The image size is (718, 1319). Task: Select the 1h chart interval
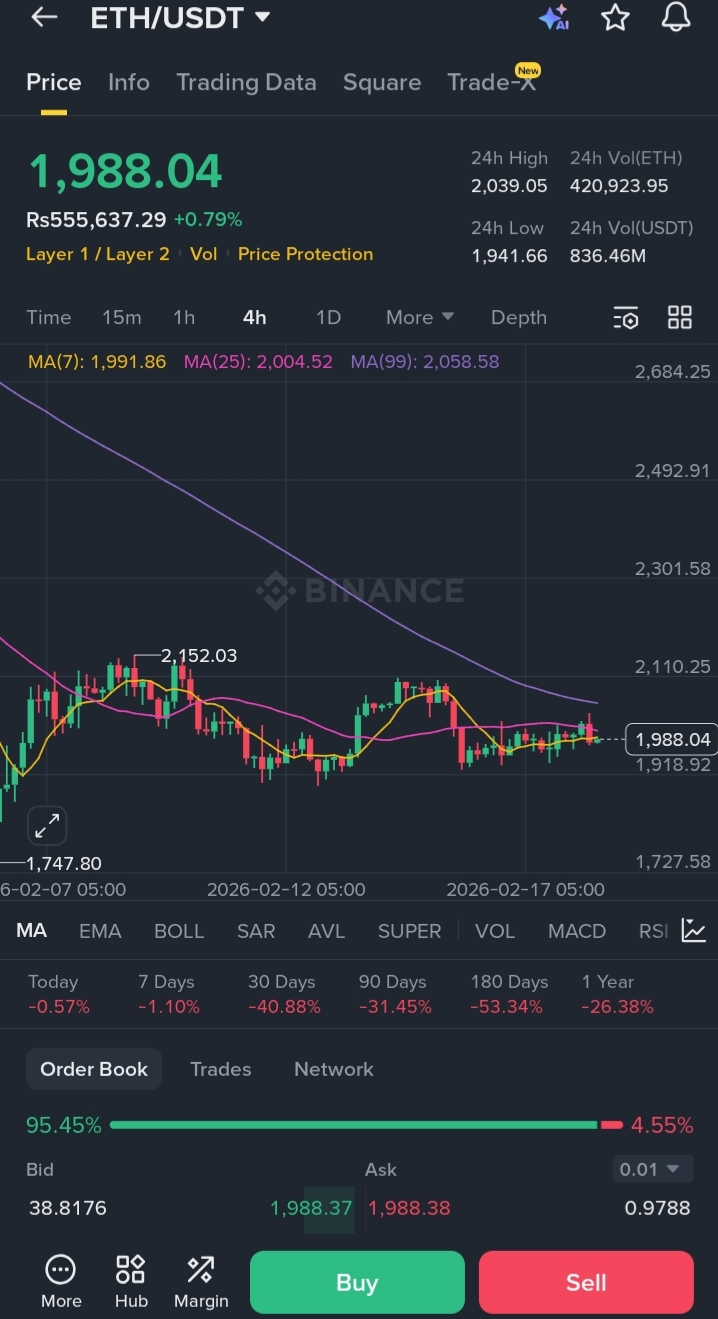point(184,317)
